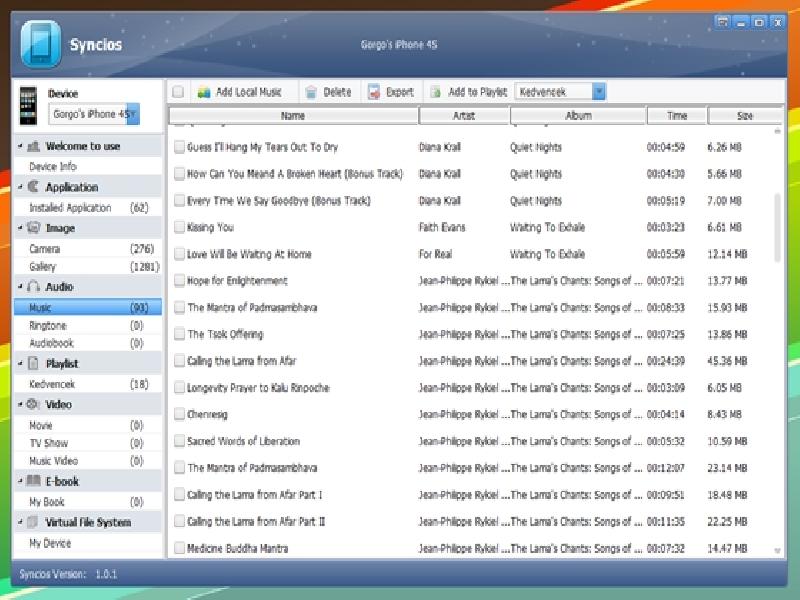
Task: Sort tracks by Size column header
Action: (745, 116)
